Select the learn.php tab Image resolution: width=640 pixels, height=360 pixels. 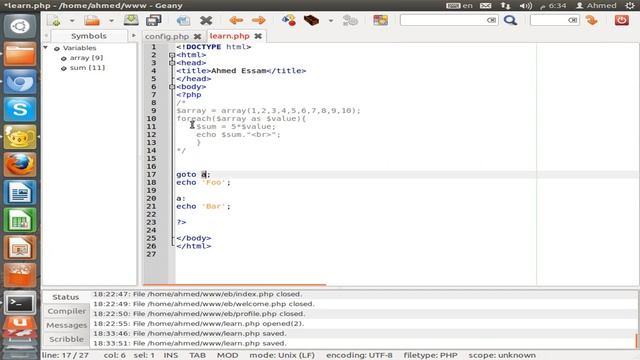coord(229,36)
